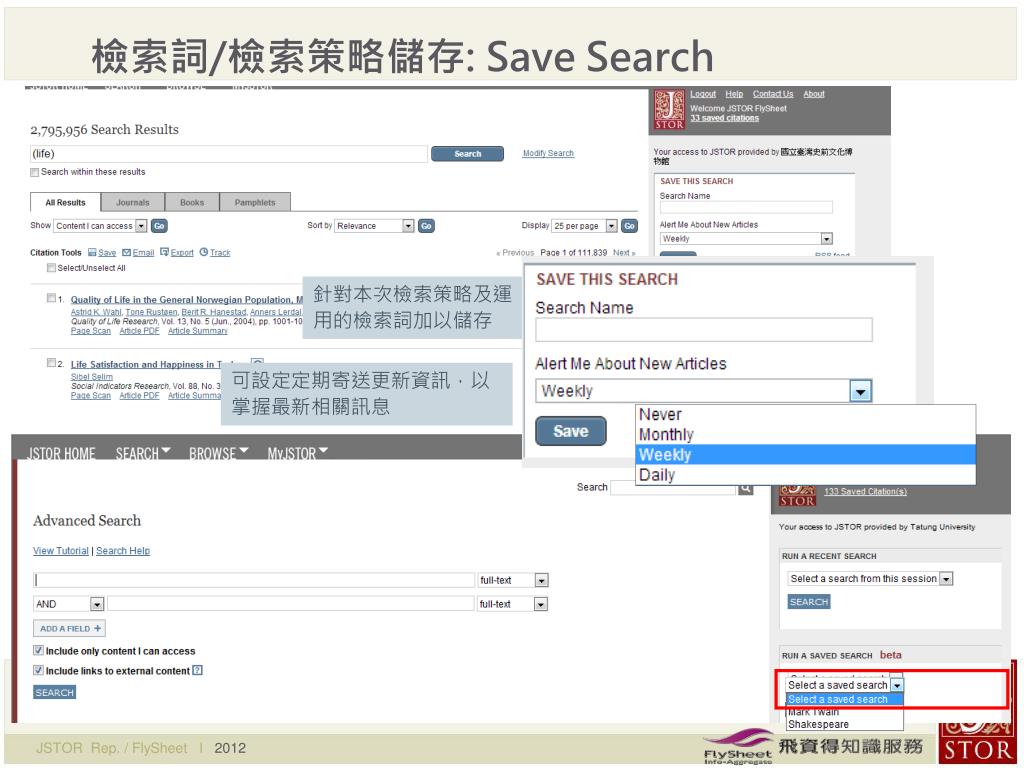Click the About link in top header
1024x768 pixels.
(814, 94)
